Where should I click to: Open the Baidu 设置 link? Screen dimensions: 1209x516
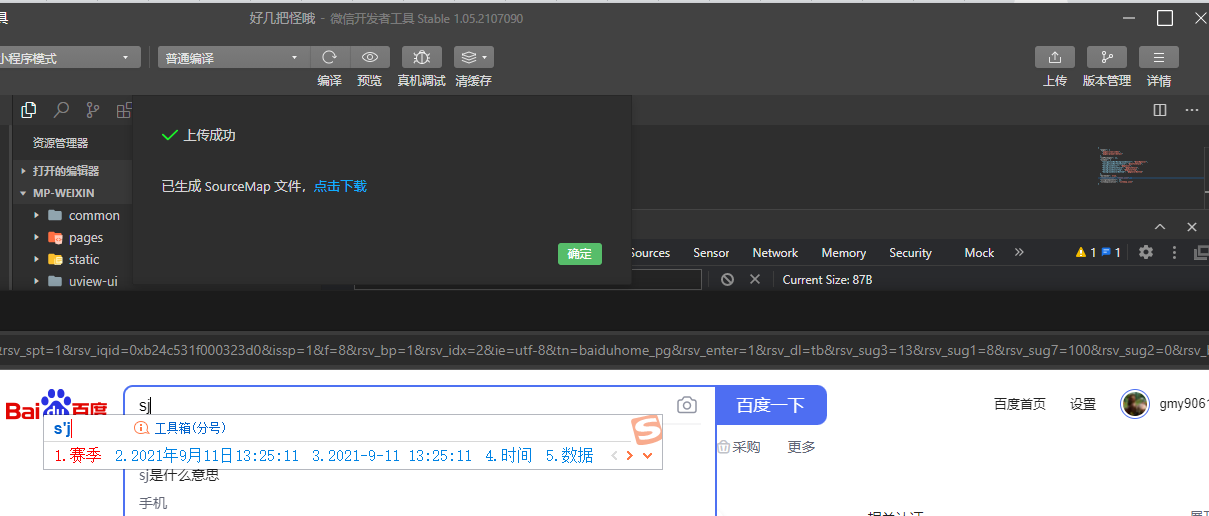click(x=1083, y=404)
